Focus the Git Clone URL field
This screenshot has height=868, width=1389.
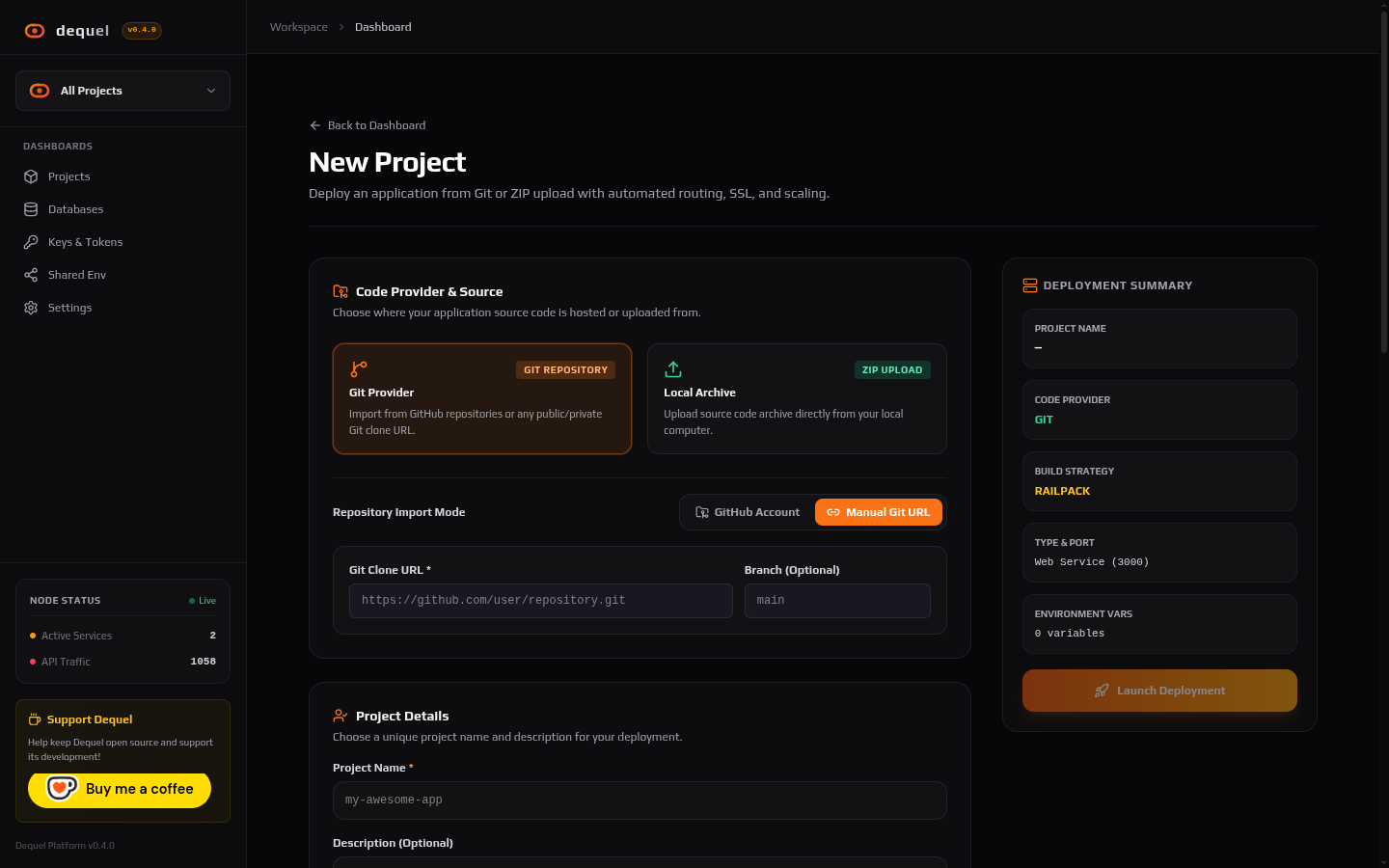(541, 601)
